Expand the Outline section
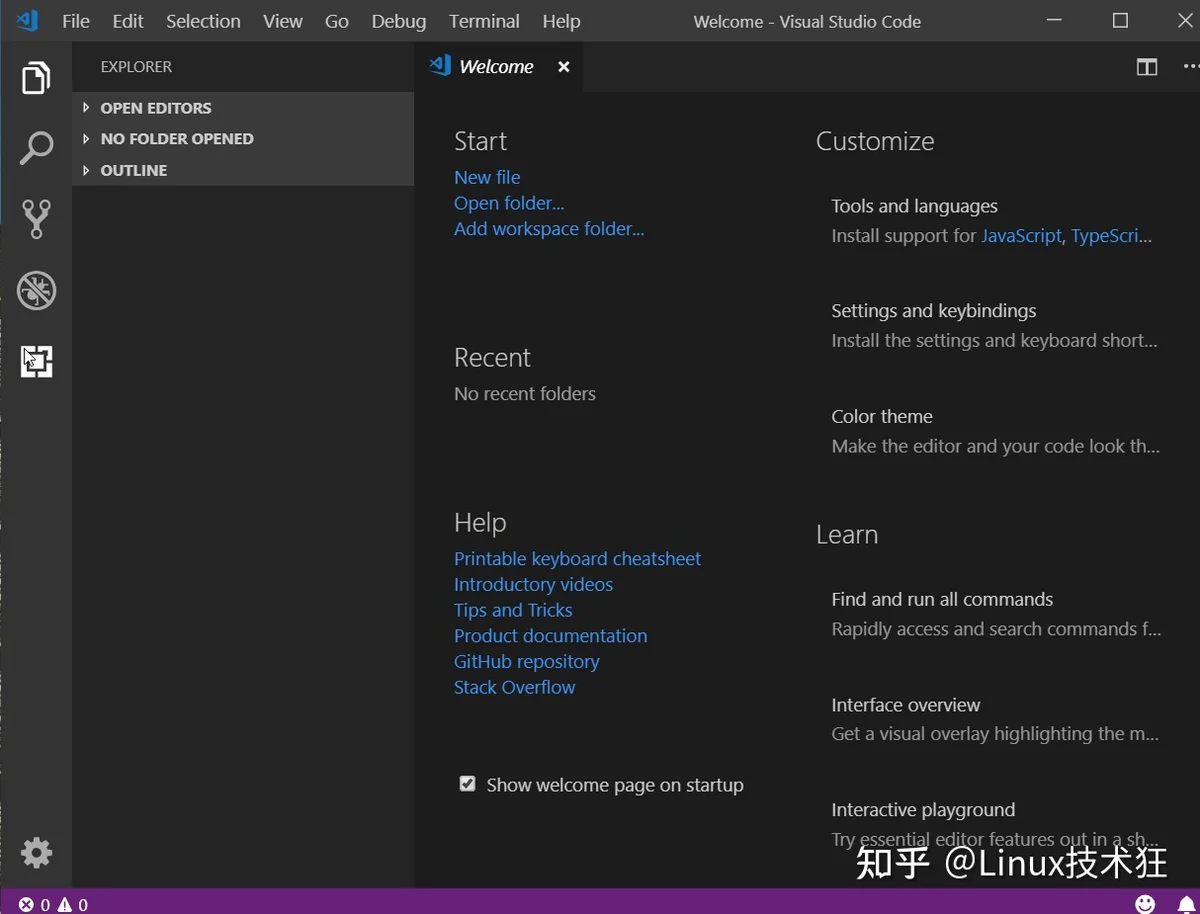 tap(243, 170)
